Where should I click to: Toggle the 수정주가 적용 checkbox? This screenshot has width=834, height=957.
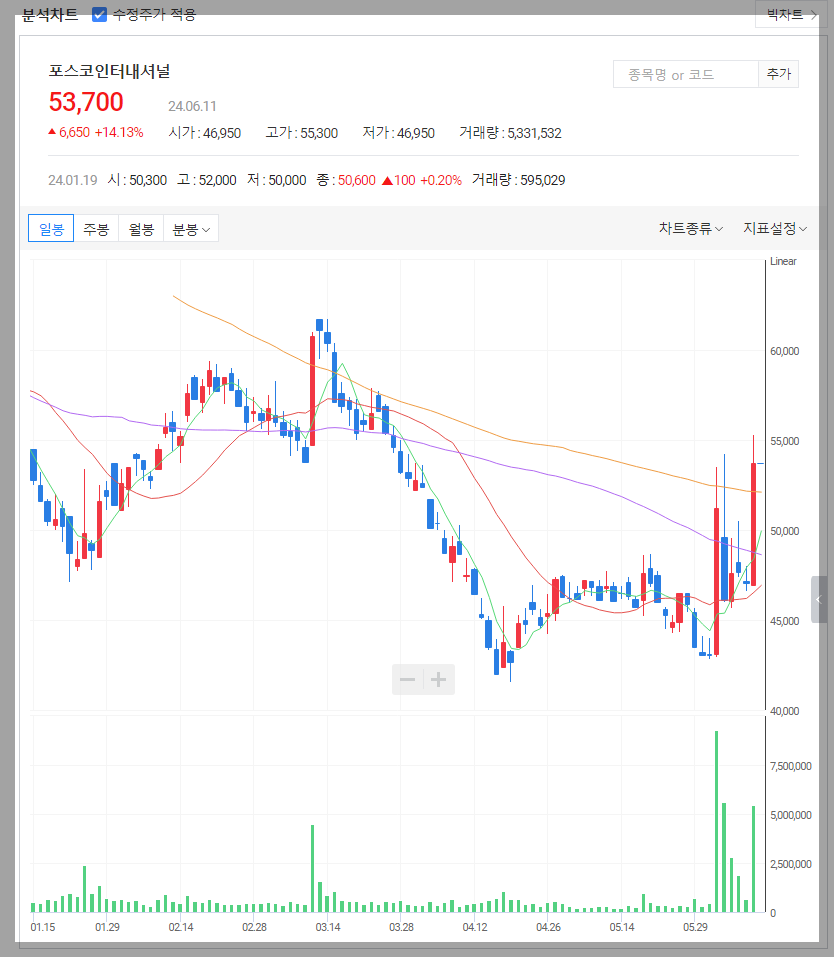(99, 15)
